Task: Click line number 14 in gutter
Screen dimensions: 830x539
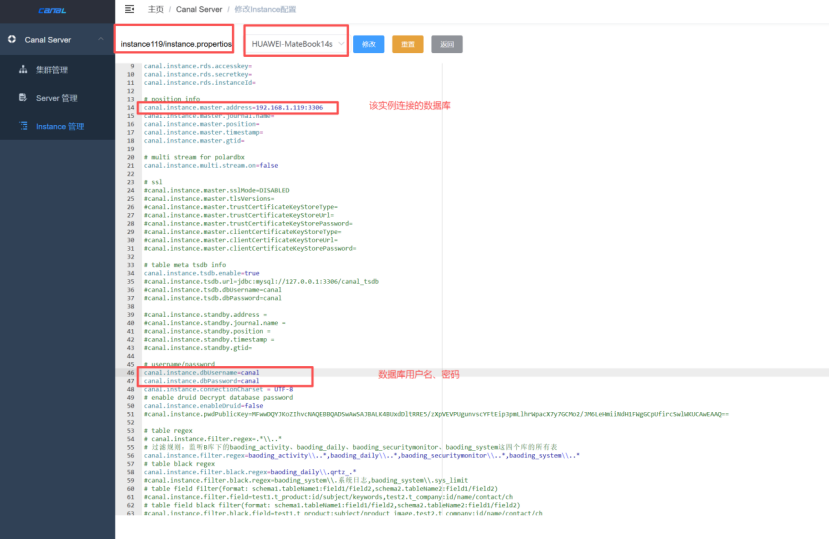Action: point(130,107)
